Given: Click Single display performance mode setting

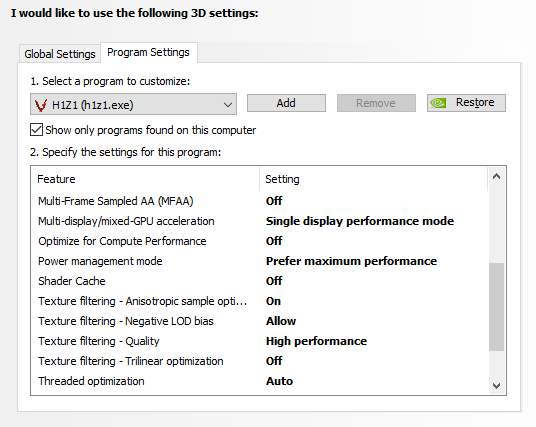Looking at the screenshot, I should pyautogui.click(x=360, y=221).
